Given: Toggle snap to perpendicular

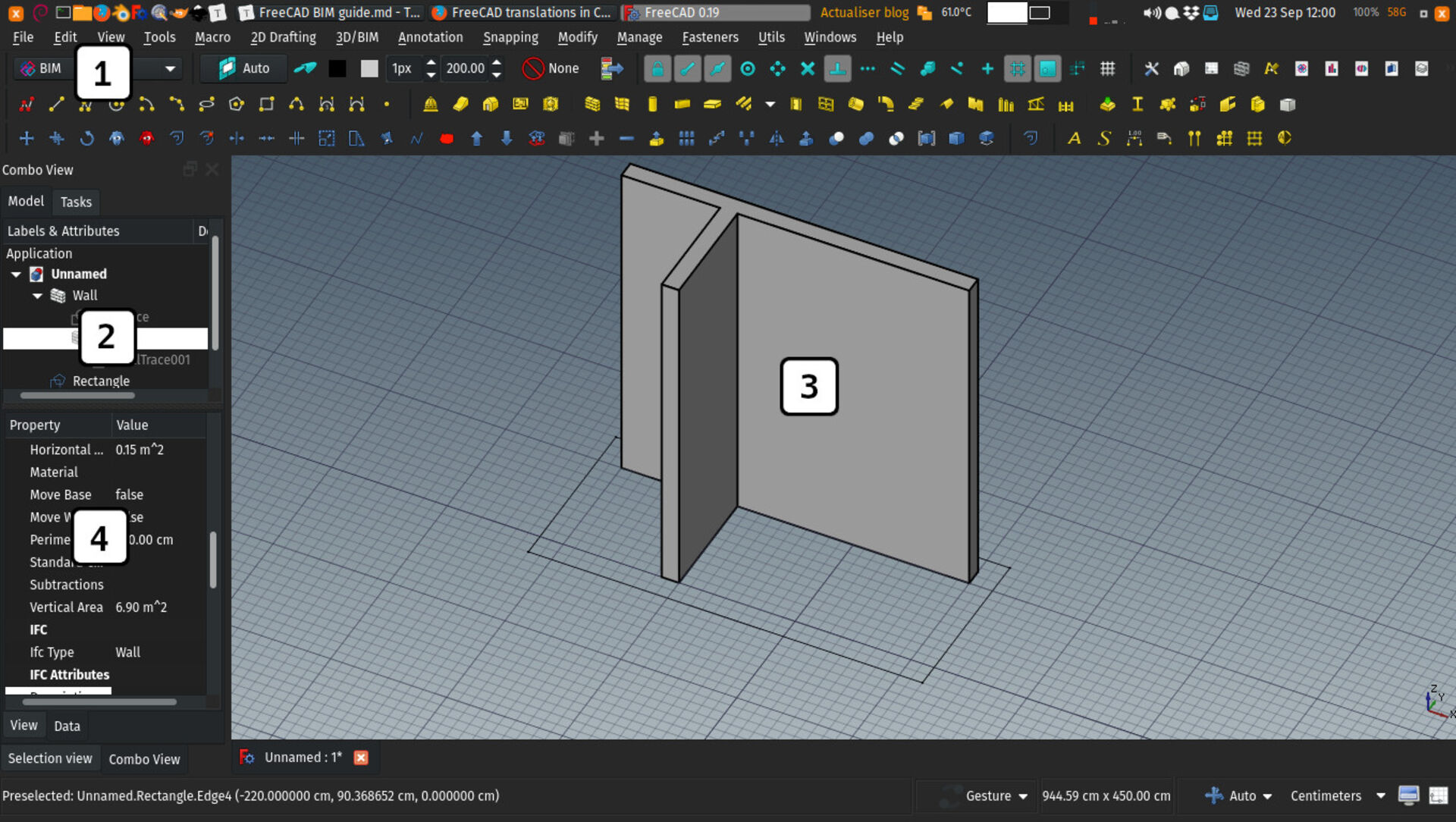Looking at the screenshot, I should tap(838, 69).
